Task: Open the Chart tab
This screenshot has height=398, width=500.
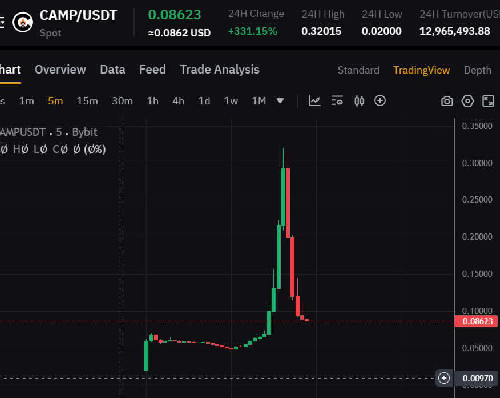Action: click(x=10, y=70)
